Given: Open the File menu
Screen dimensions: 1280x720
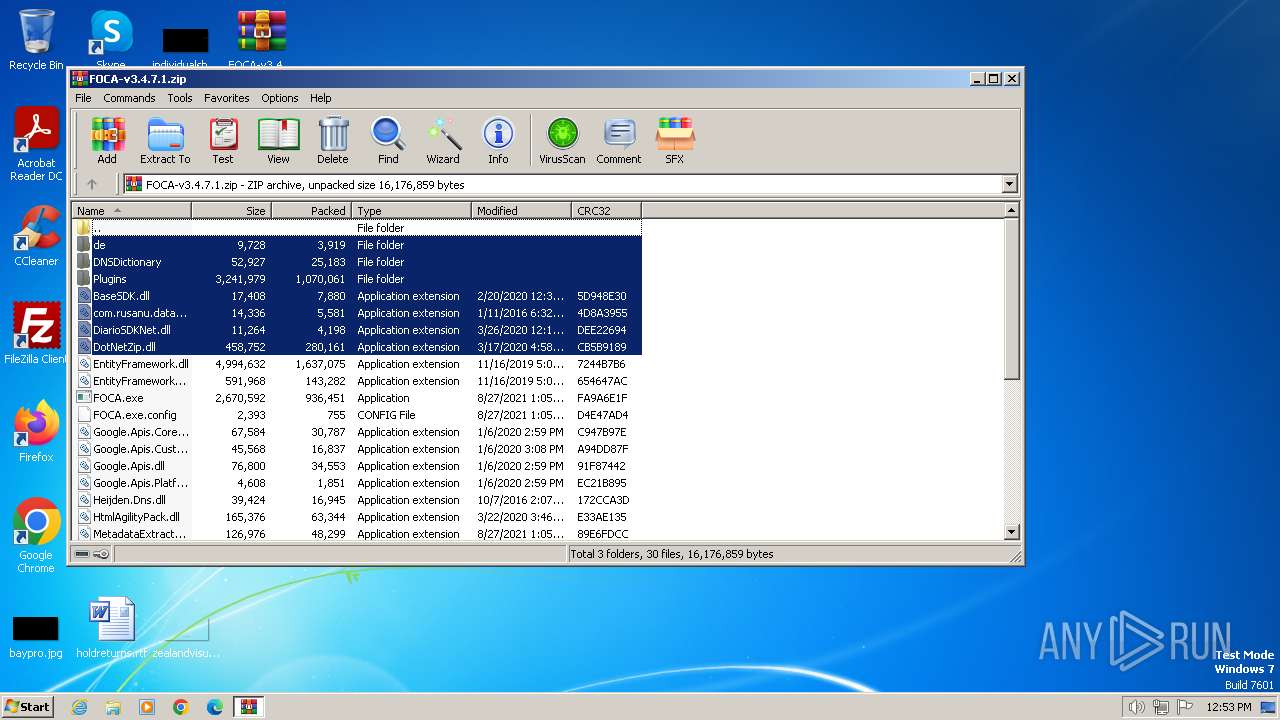Looking at the screenshot, I should (83, 98).
